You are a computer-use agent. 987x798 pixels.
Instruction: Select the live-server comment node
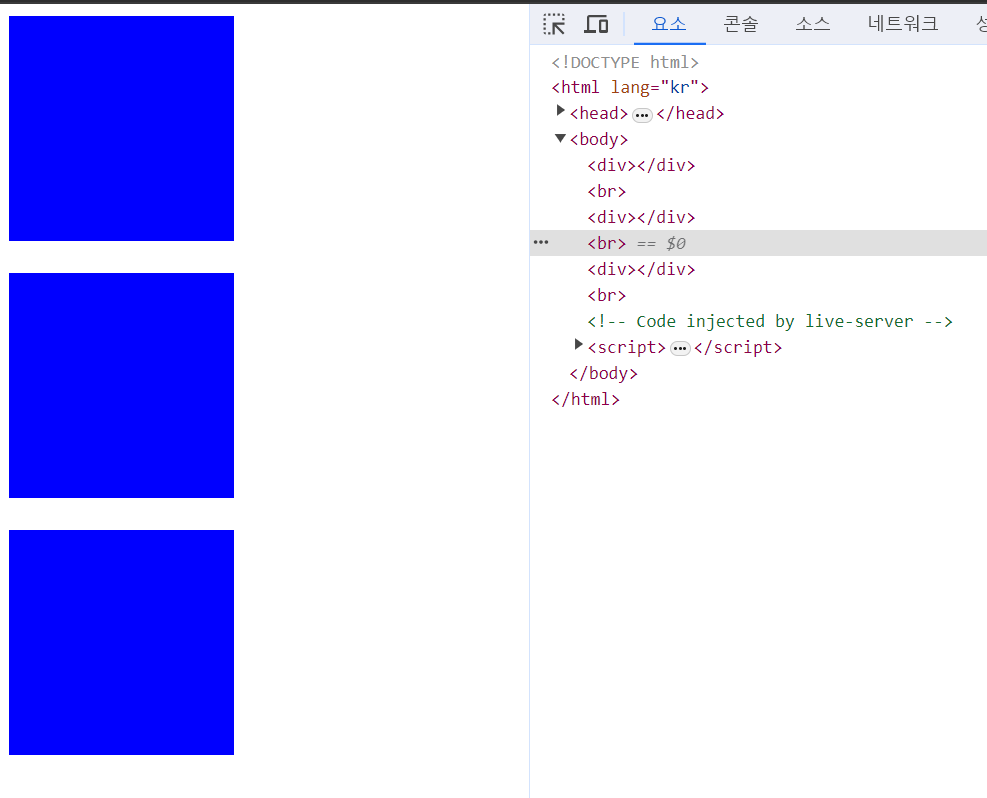point(770,322)
